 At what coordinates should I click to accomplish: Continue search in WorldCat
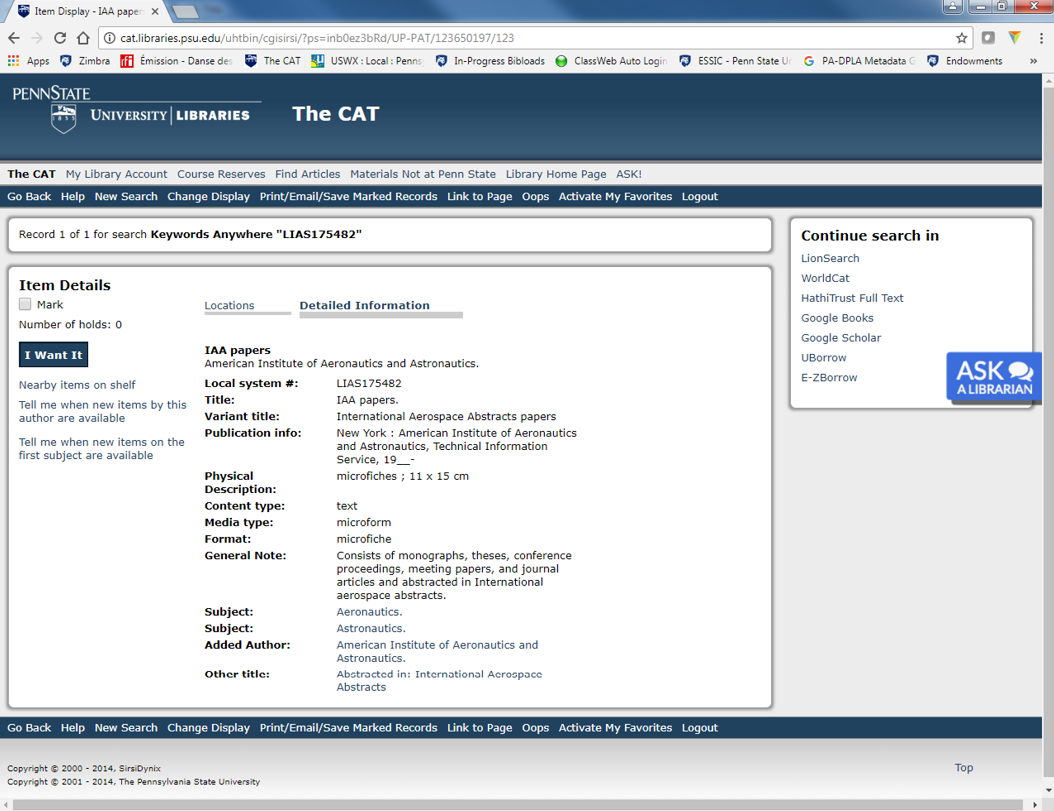point(824,278)
